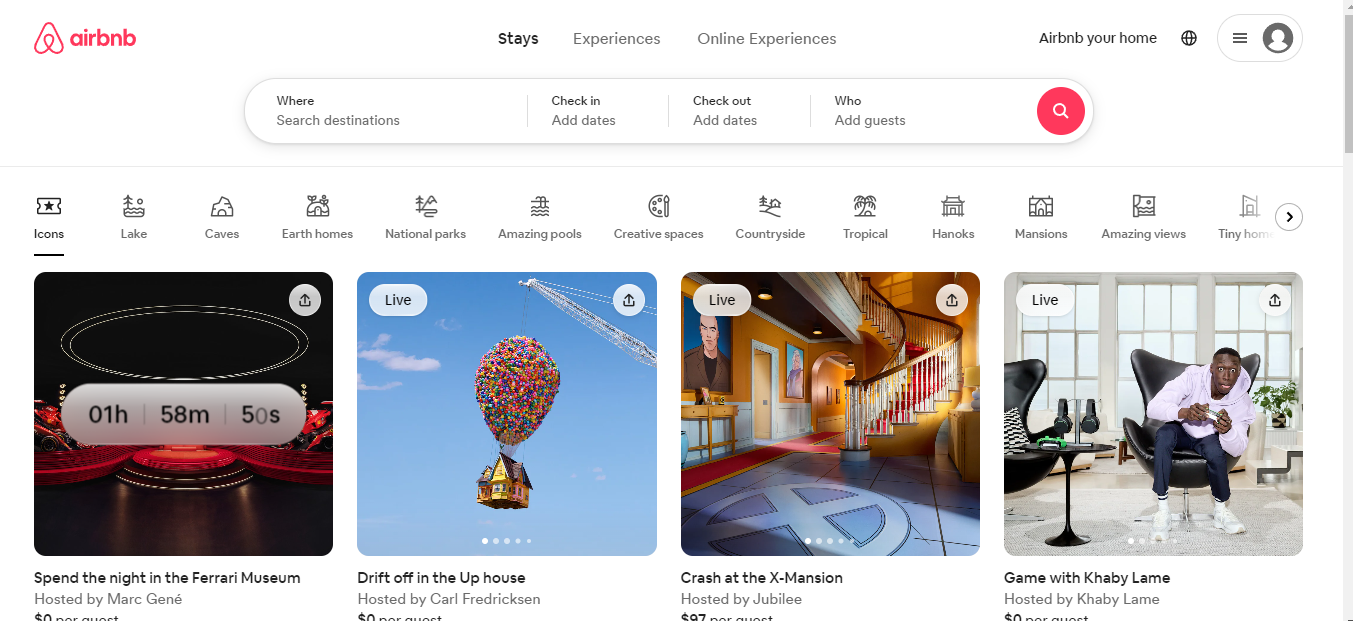Open the Check in date picker
Screen dimensions: 1353x621
598,111
